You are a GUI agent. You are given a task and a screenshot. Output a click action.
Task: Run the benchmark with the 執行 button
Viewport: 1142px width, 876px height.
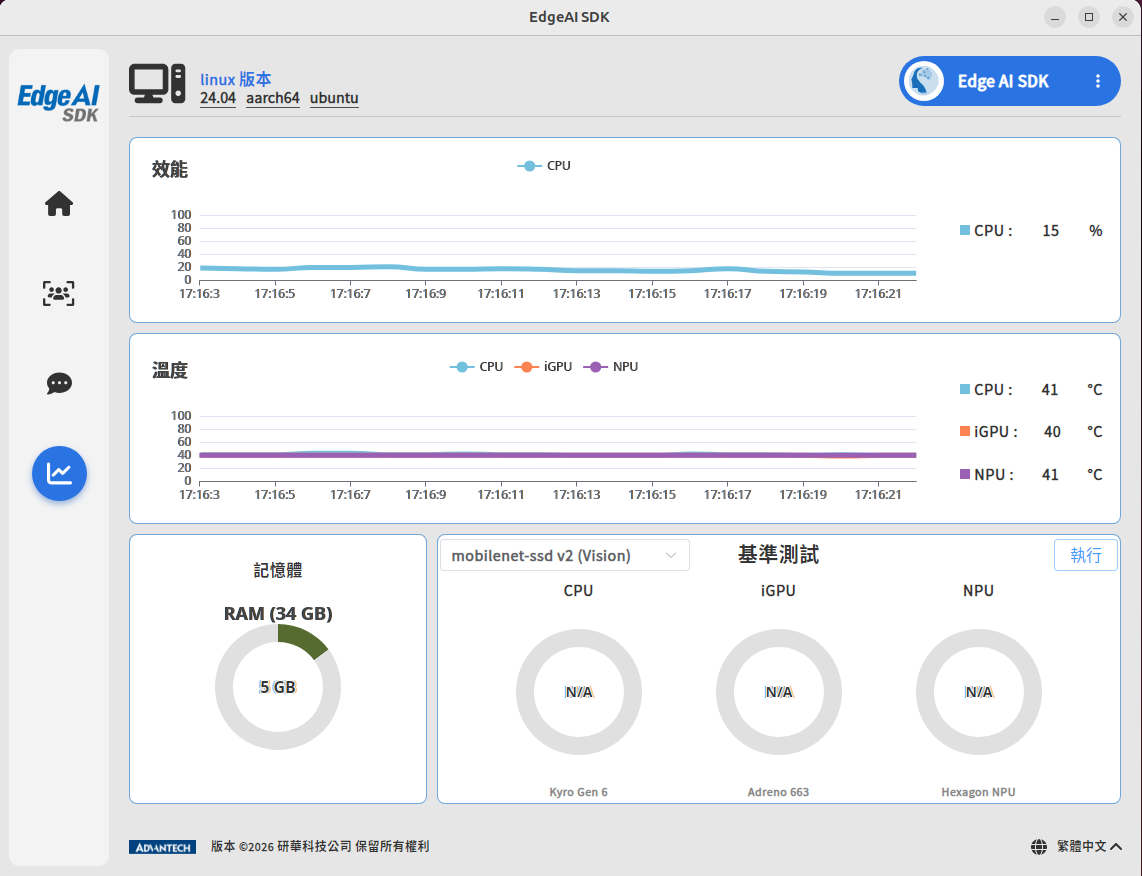1085,556
